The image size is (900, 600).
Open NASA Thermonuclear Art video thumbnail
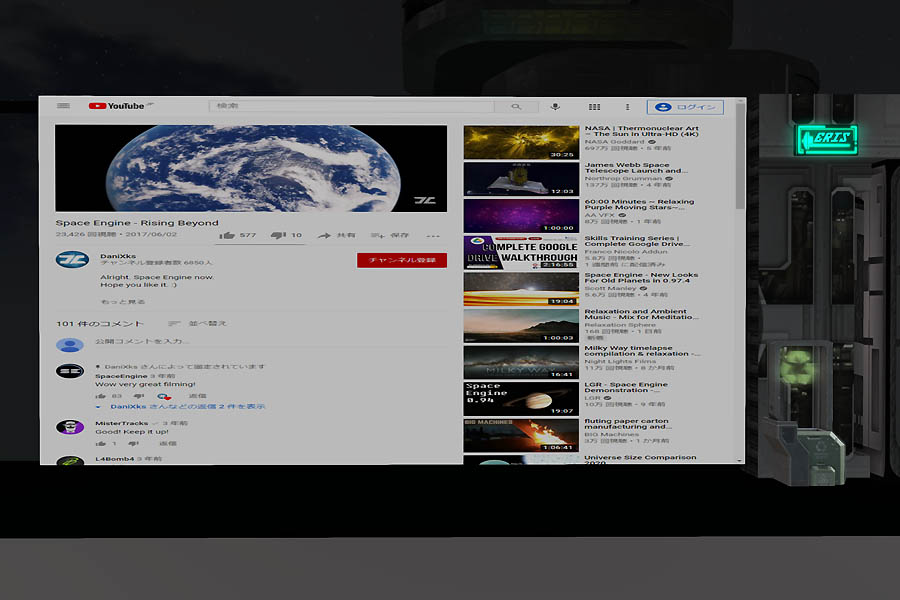tap(521, 142)
